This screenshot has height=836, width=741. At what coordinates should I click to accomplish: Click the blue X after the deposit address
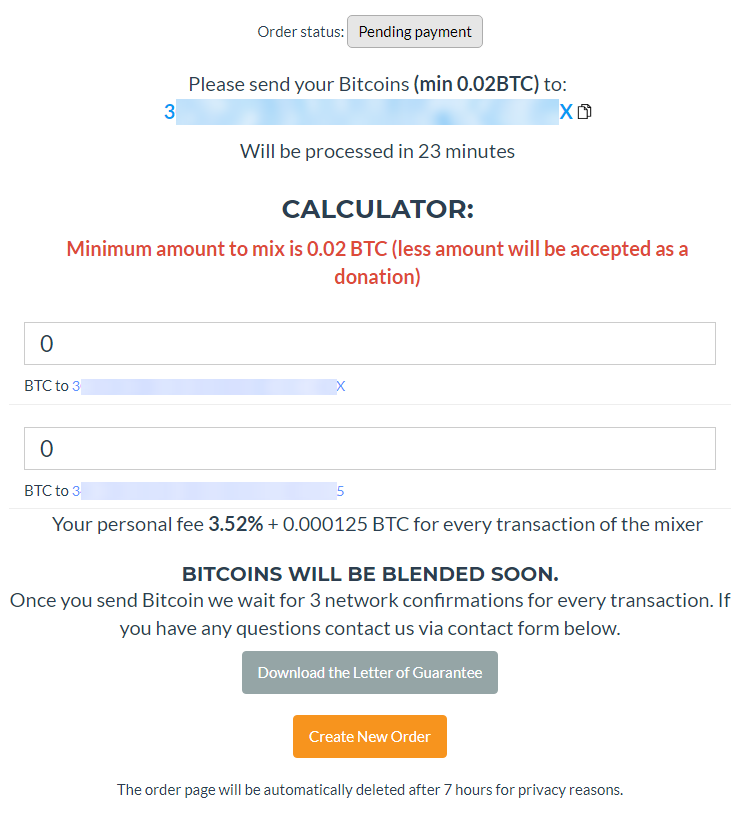tap(567, 111)
